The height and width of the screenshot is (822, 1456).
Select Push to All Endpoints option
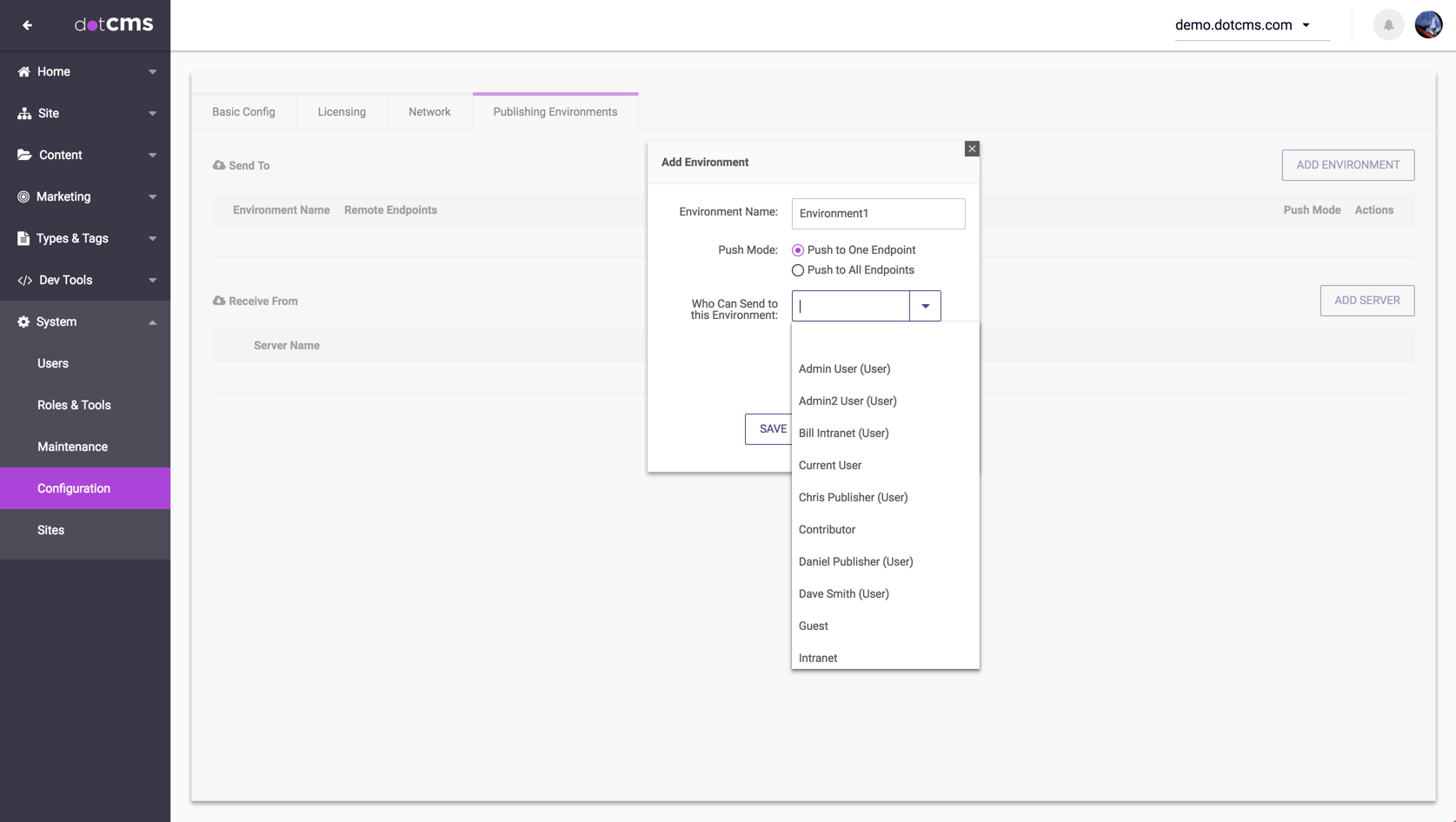(x=798, y=270)
